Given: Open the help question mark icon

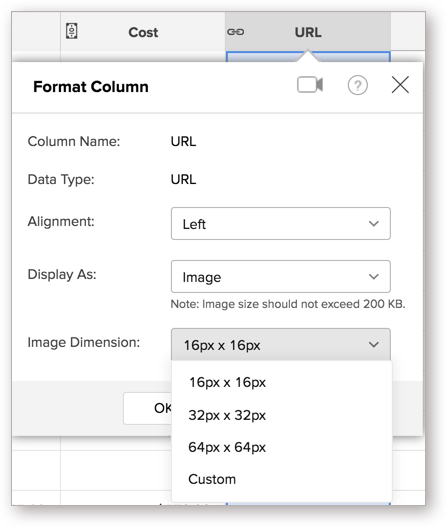Looking at the screenshot, I should [357, 85].
